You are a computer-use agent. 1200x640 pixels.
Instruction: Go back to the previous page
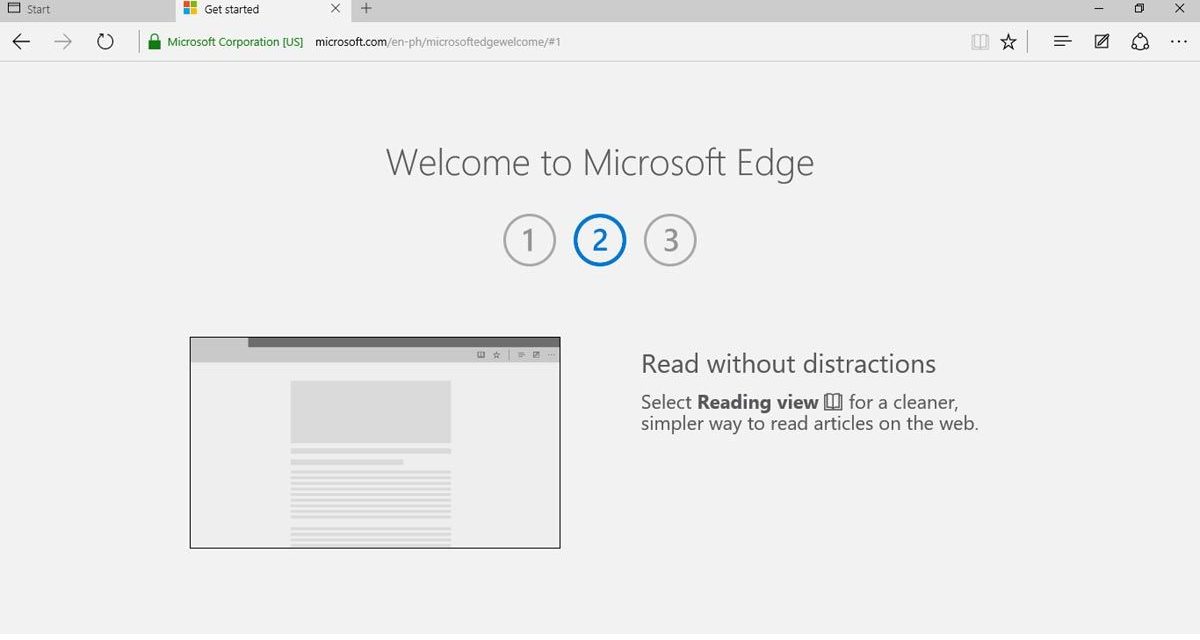(x=21, y=42)
